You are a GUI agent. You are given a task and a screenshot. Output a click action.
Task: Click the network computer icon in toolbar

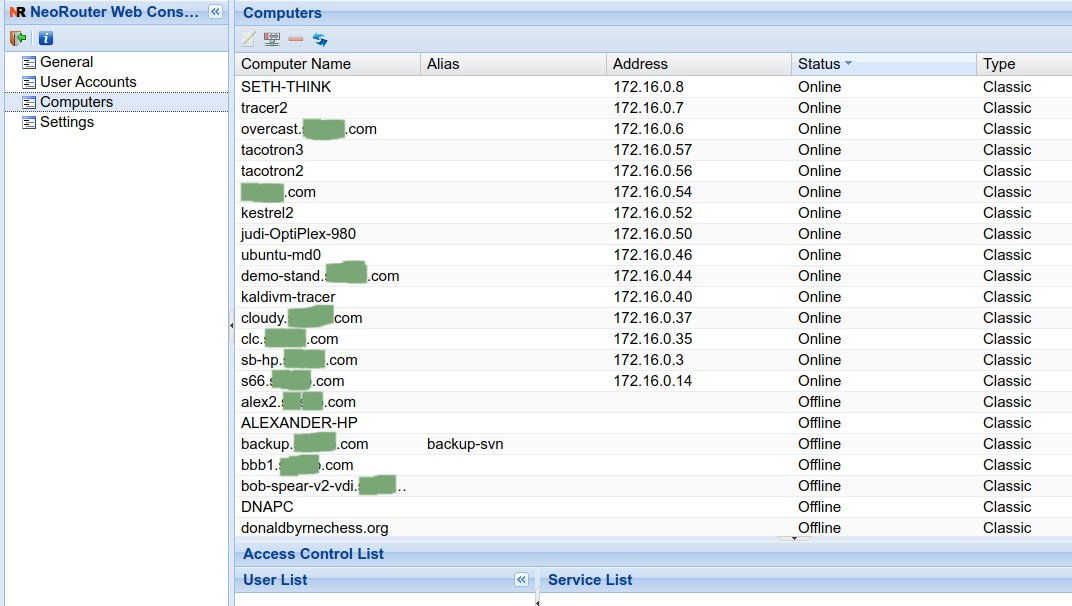click(271, 39)
